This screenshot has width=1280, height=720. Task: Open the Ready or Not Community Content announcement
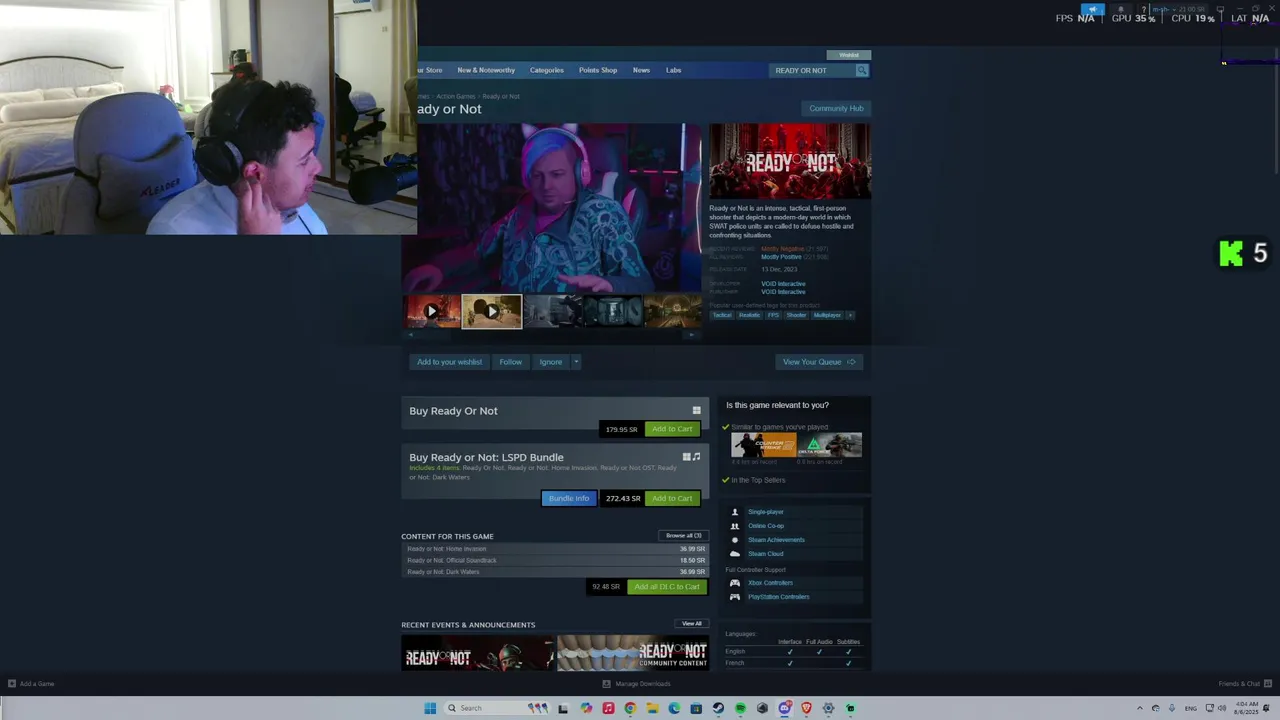click(x=633, y=654)
